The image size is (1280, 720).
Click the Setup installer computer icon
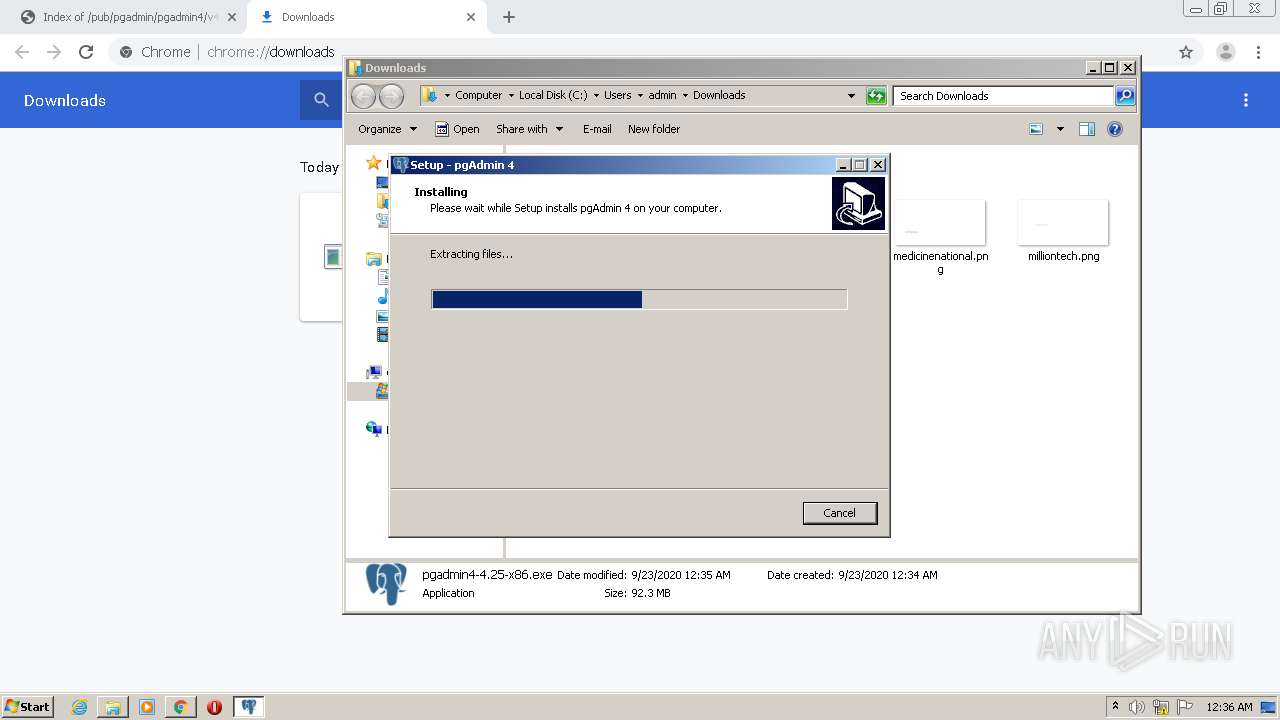[858, 203]
